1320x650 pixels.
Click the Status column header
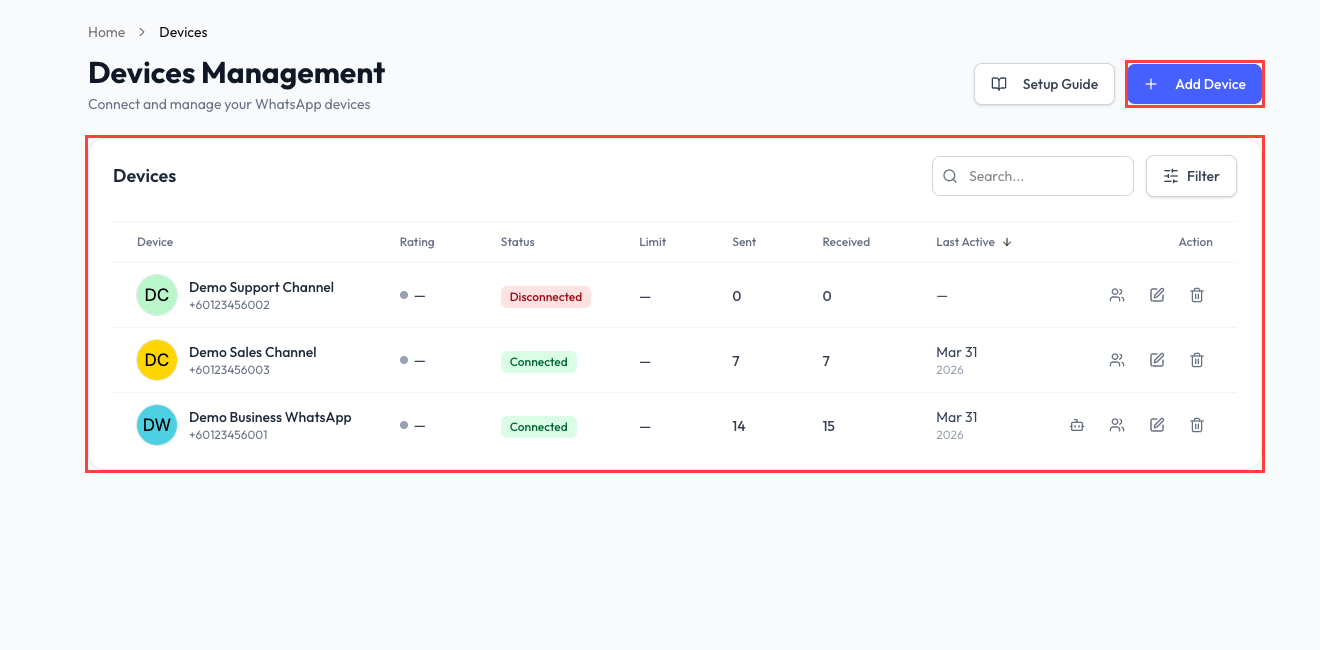pyautogui.click(x=518, y=242)
